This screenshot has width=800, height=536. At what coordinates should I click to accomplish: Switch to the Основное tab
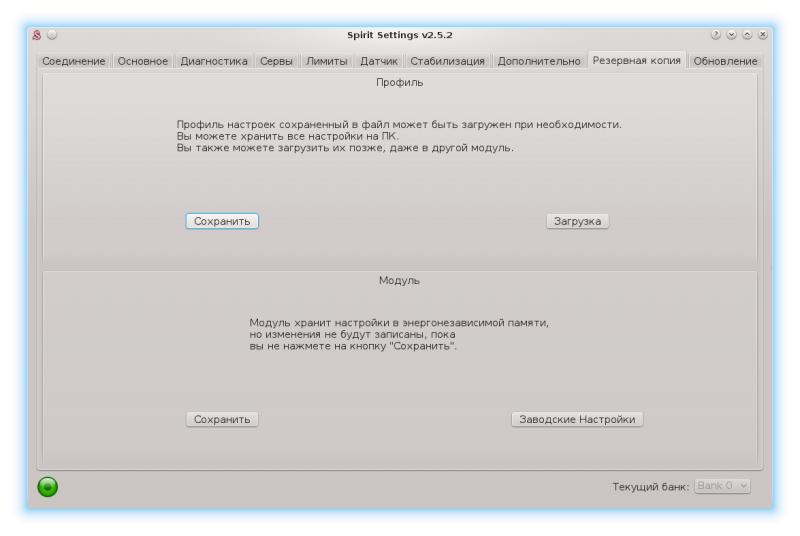tap(142, 61)
